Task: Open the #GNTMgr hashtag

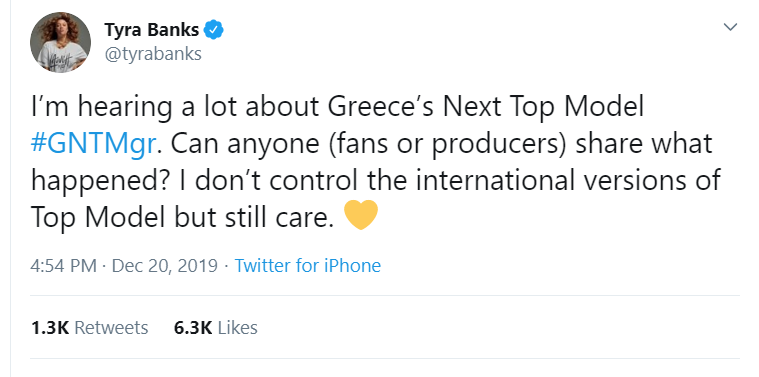Action: (x=93, y=145)
